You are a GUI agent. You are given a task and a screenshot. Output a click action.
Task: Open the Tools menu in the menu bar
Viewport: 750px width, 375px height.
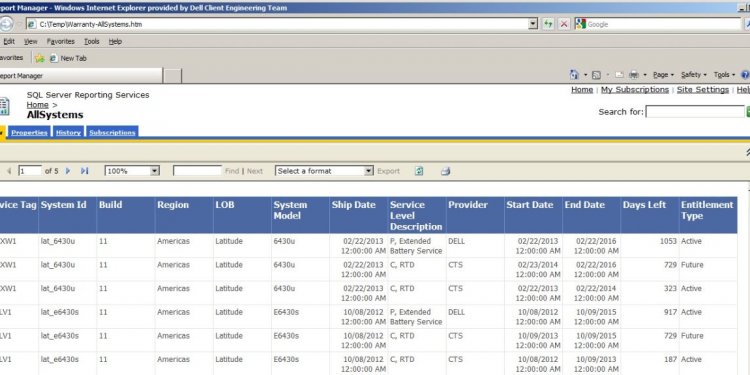[x=92, y=42]
